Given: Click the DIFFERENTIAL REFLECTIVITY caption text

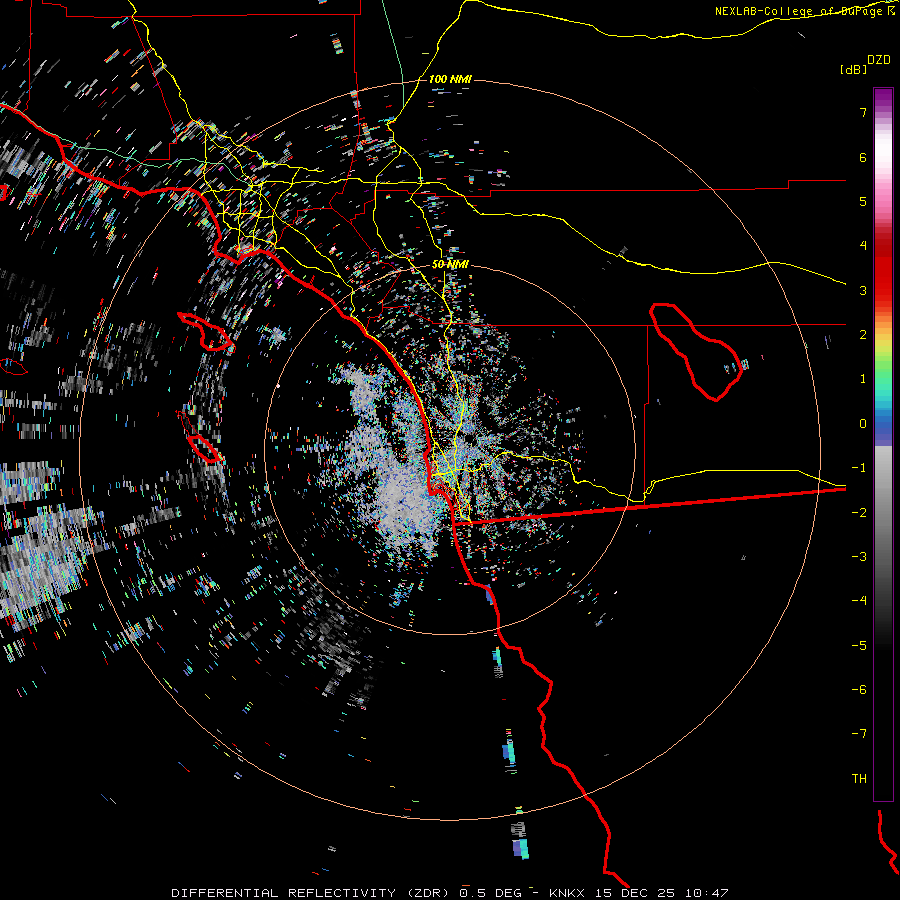Looking at the screenshot, I should point(284,893).
